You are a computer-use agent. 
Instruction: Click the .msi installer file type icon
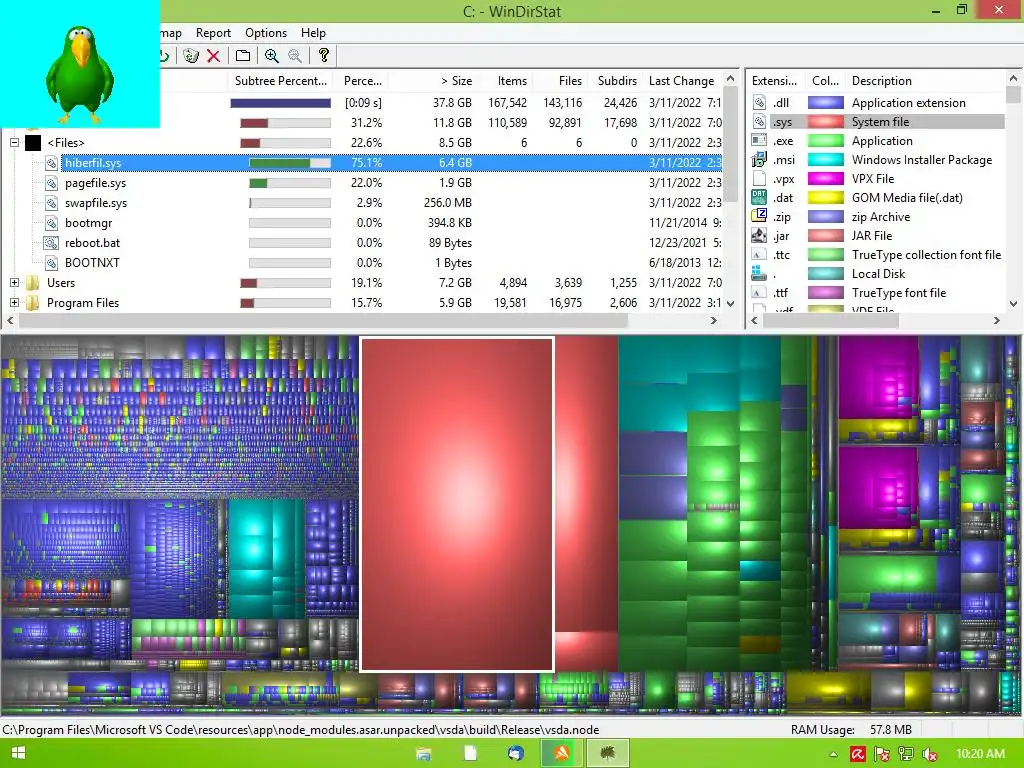(x=759, y=159)
